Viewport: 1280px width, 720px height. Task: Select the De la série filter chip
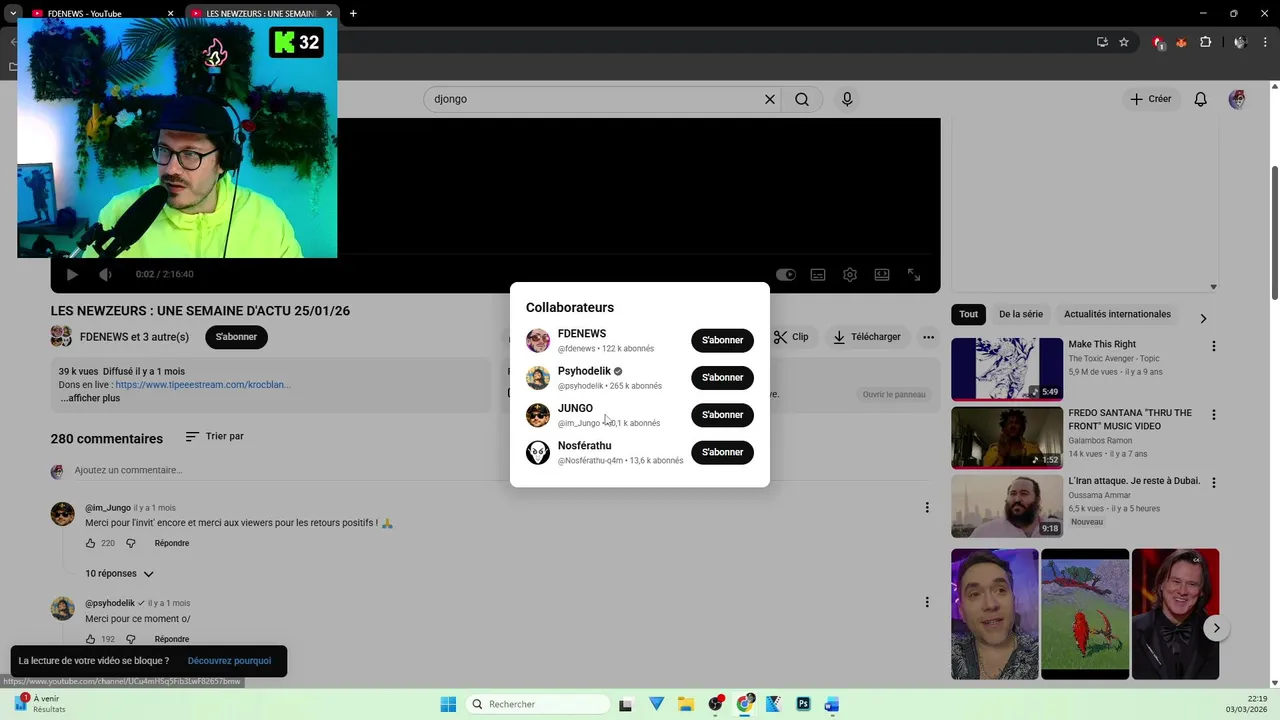click(x=1021, y=314)
